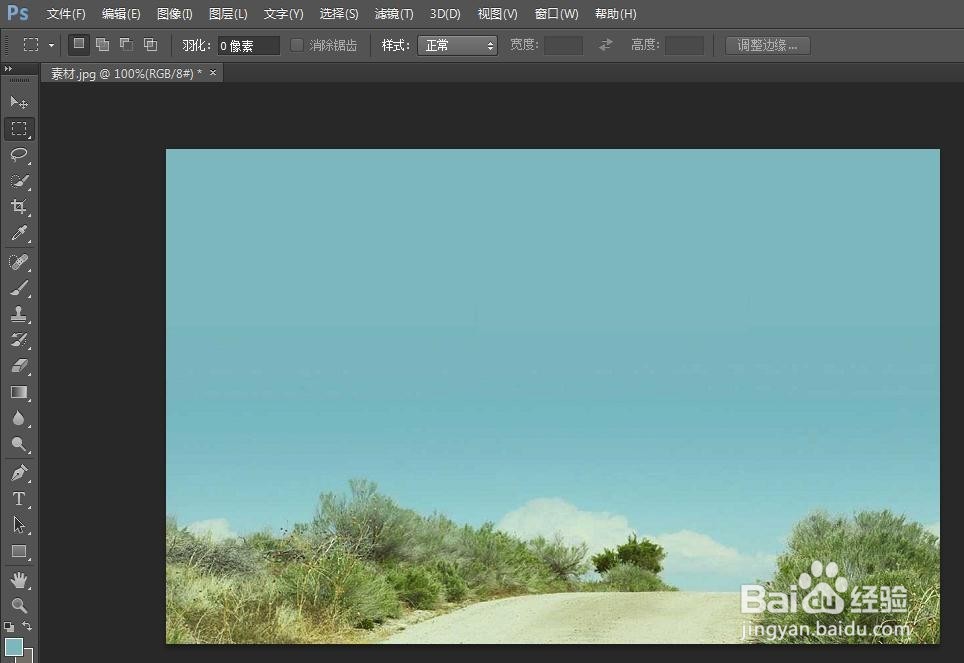The width and height of the screenshot is (964, 663).
Task: Open the 样式 style dropdown
Action: [457, 46]
